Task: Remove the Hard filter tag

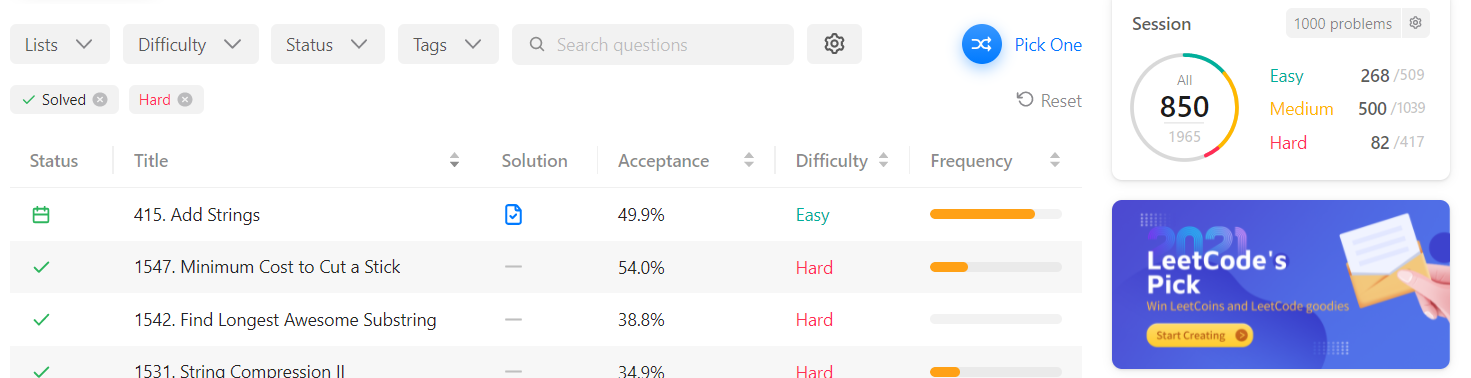Action: [185, 99]
